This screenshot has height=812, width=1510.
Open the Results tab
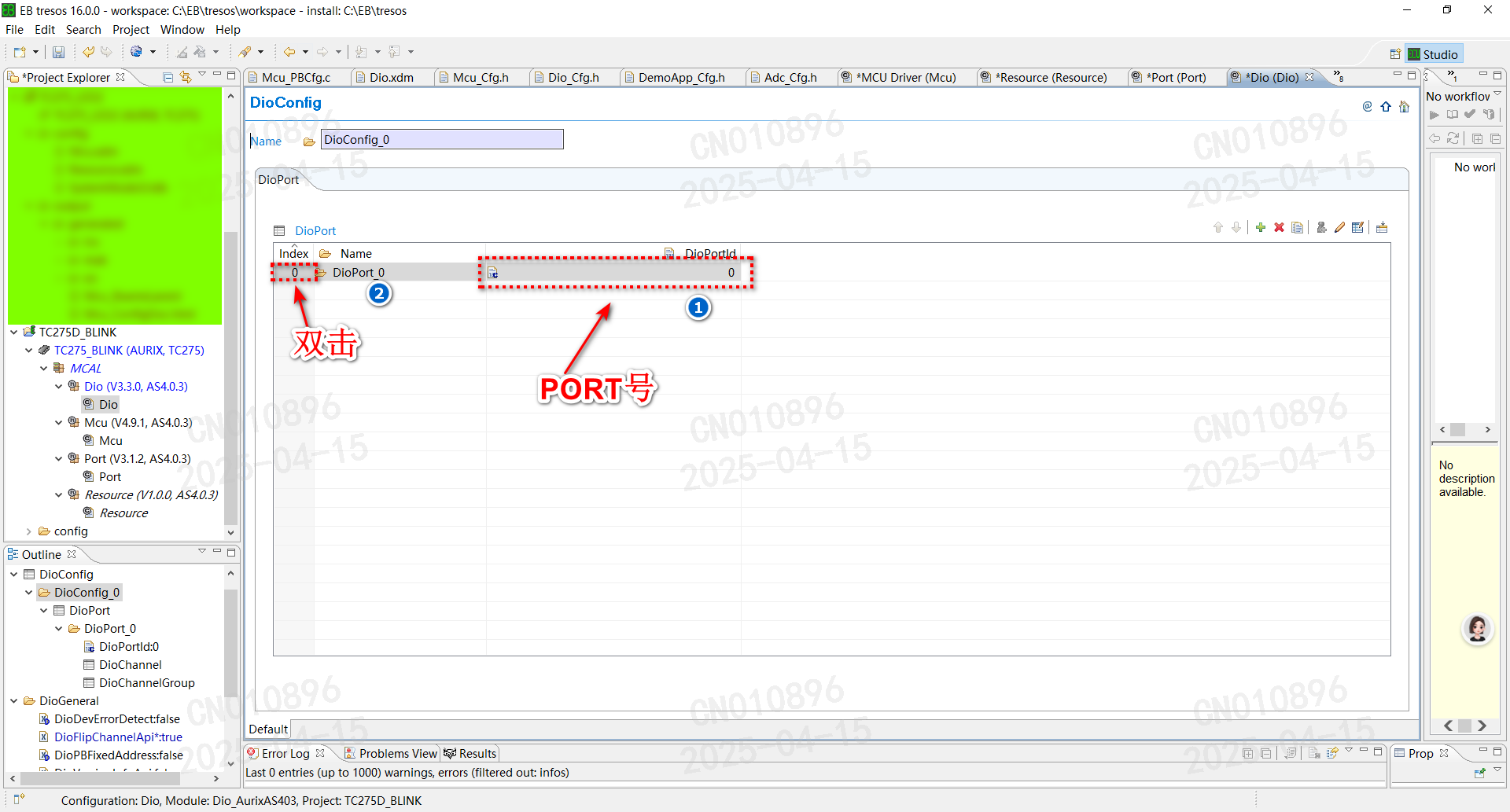click(470, 753)
